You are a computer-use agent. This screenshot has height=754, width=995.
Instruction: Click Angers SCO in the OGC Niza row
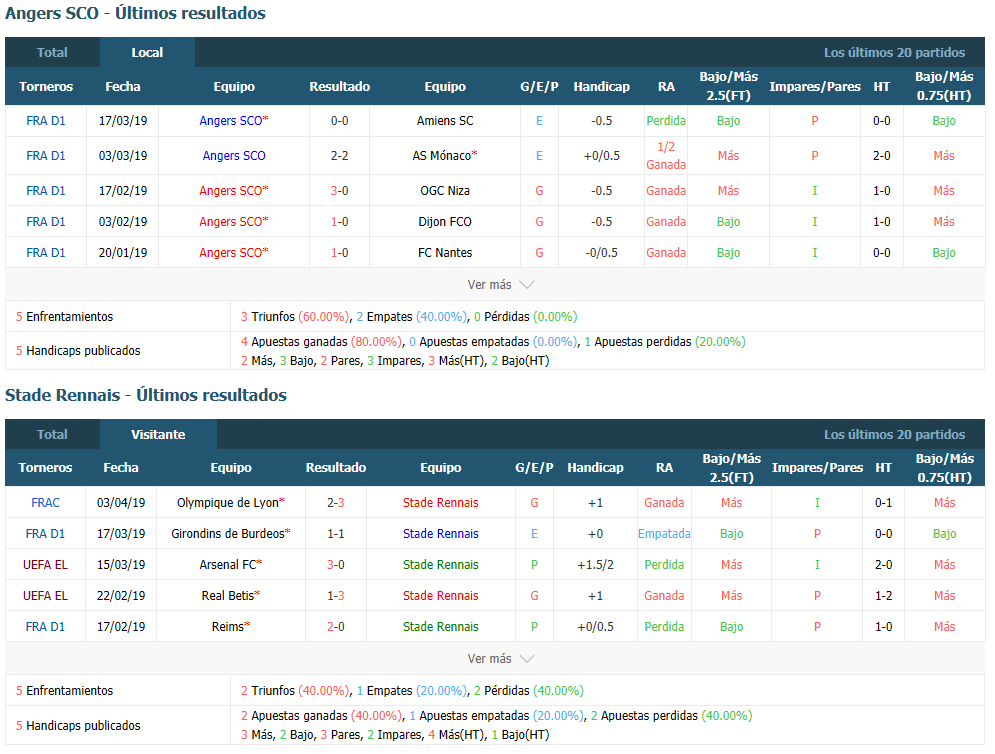(x=234, y=190)
